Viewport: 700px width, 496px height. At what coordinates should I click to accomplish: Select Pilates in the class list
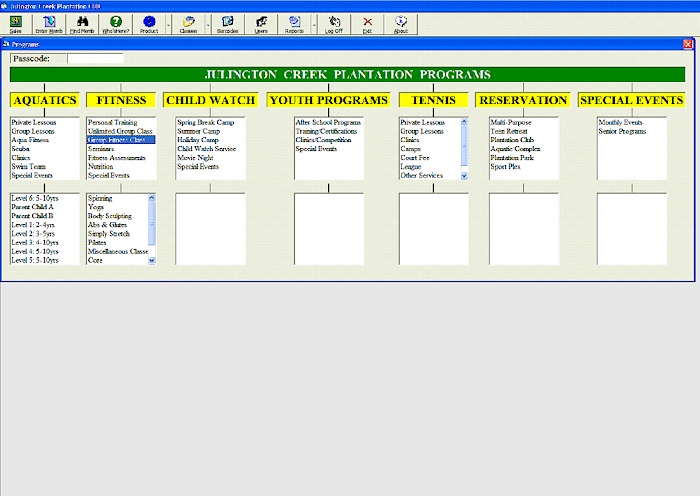click(97, 242)
